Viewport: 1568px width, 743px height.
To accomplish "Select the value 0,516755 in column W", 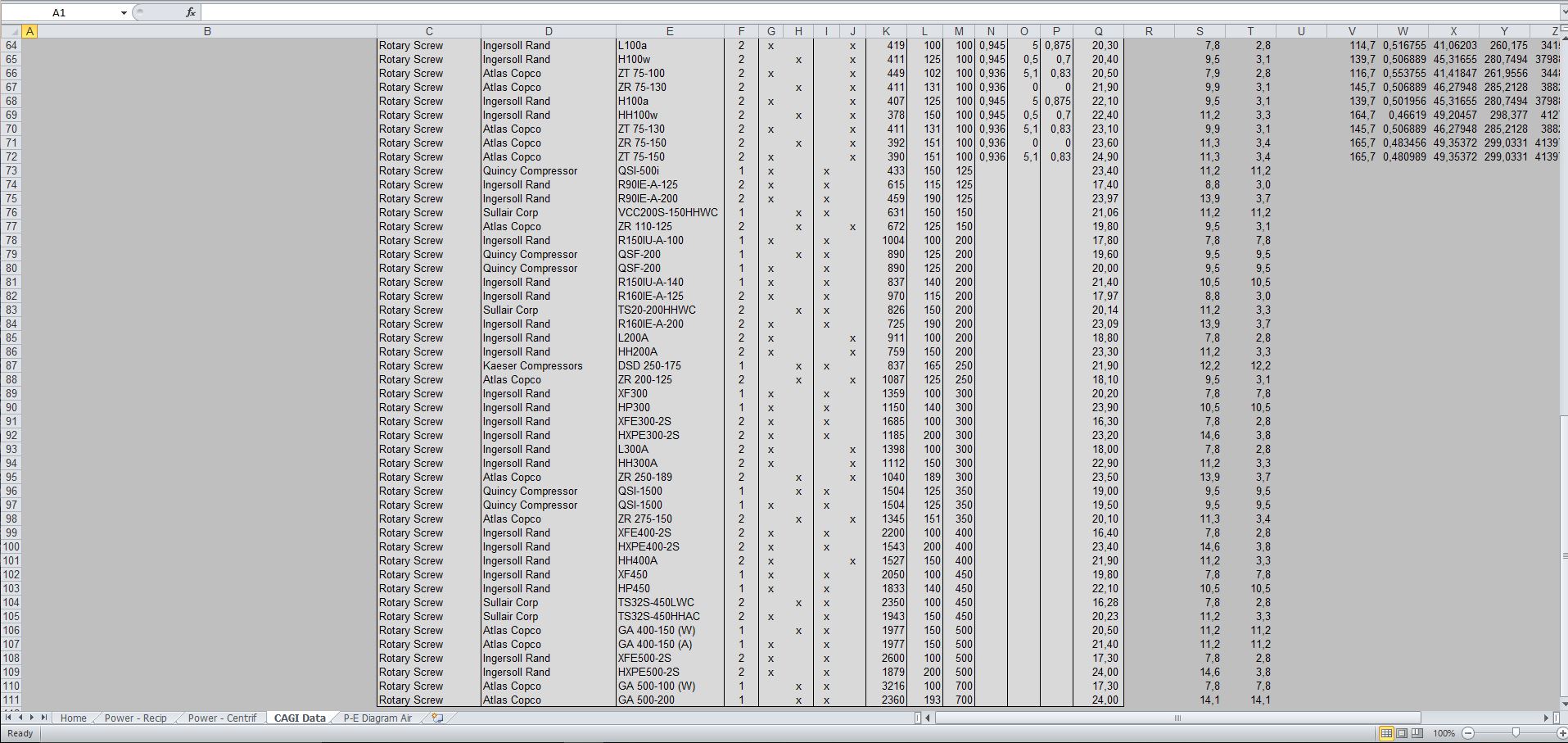I will click(1403, 45).
